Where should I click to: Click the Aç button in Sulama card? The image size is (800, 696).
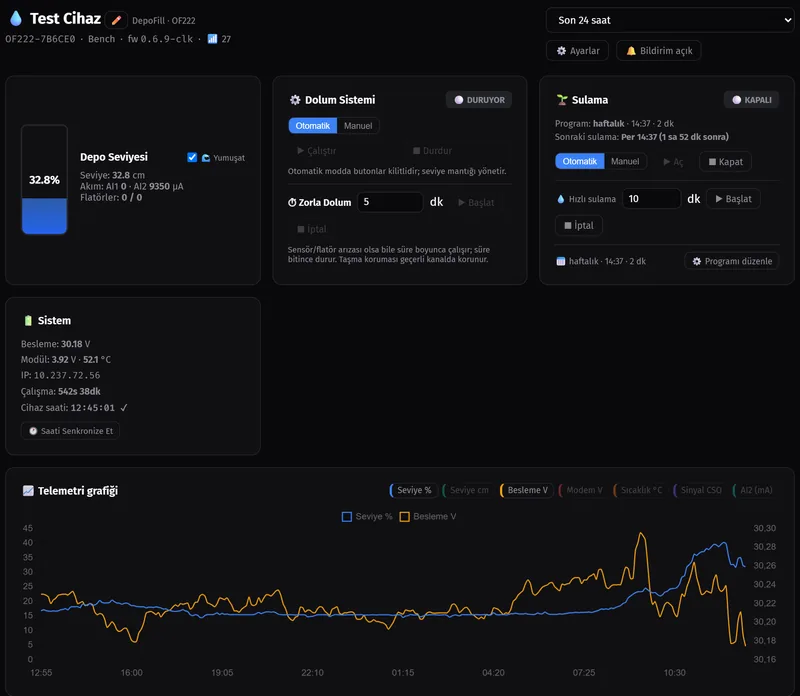tap(673, 162)
